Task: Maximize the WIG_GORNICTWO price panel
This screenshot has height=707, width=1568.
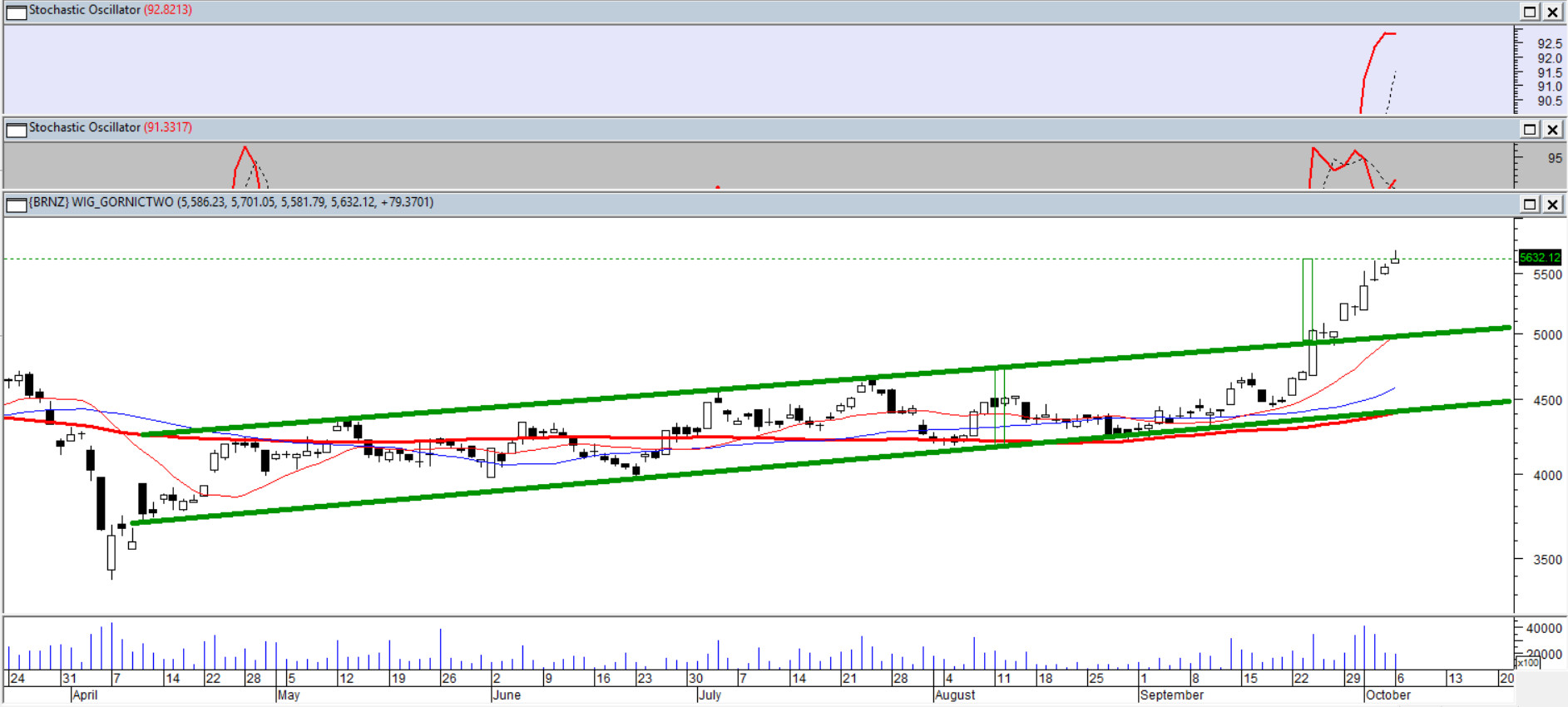Action: [1530, 204]
